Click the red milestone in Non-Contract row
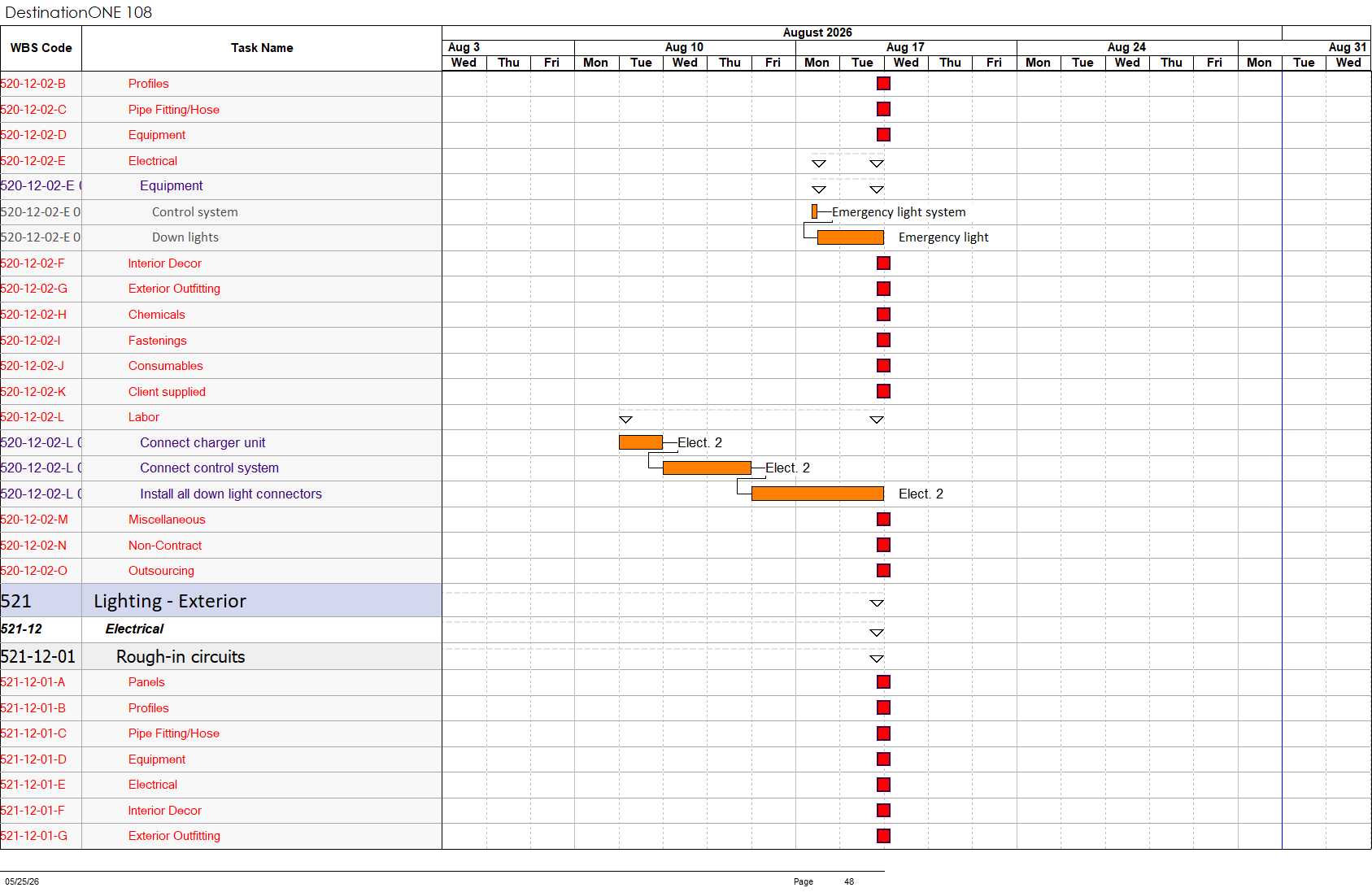The image size is (1372, 892). point(883,545)
